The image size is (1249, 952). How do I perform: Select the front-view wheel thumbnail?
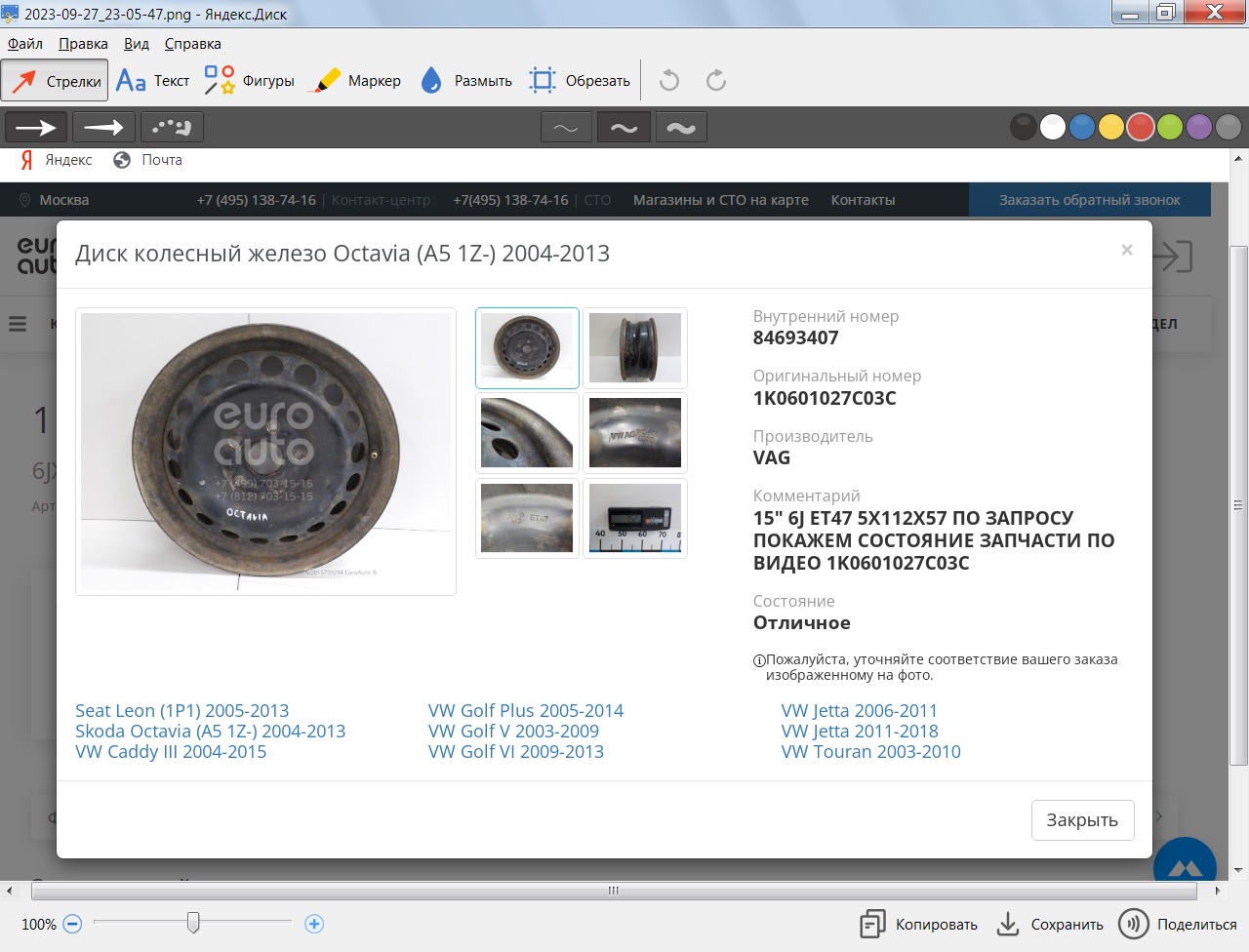point(527,348)
